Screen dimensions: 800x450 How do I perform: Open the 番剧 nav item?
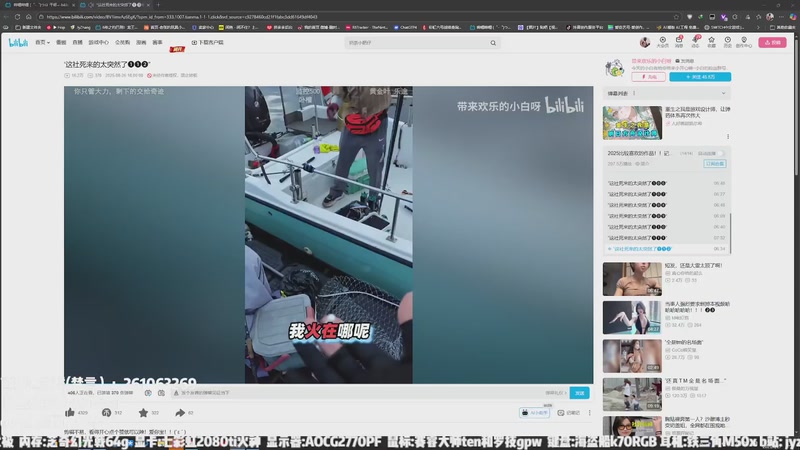[x=61, y=42]
